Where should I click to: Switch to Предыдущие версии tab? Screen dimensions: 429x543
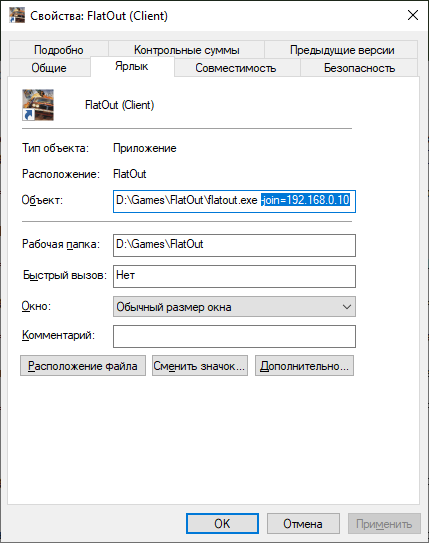click(342, 50)
